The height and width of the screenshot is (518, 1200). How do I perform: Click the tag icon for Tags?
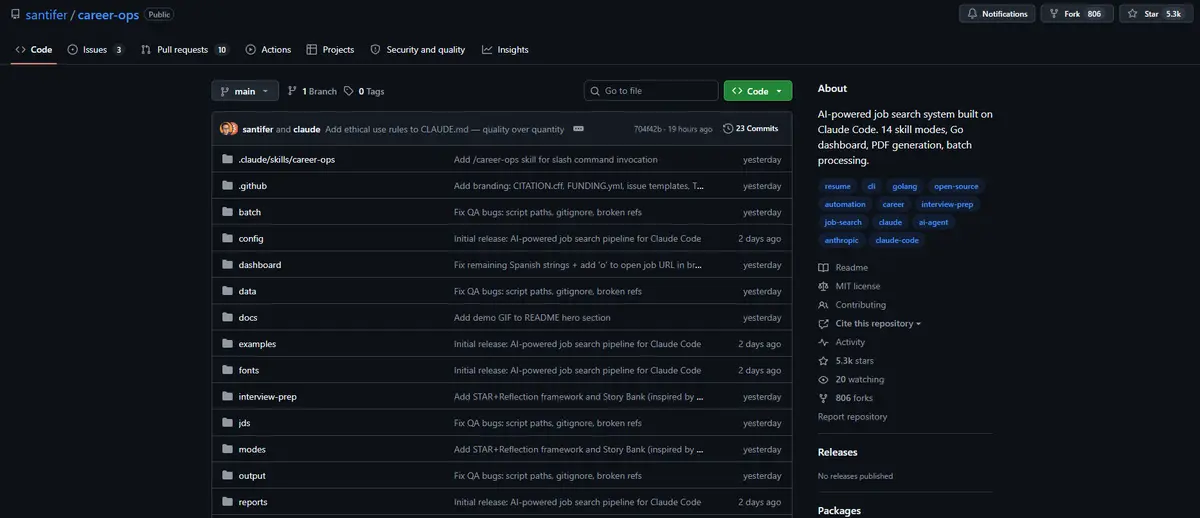pos(348,91)
